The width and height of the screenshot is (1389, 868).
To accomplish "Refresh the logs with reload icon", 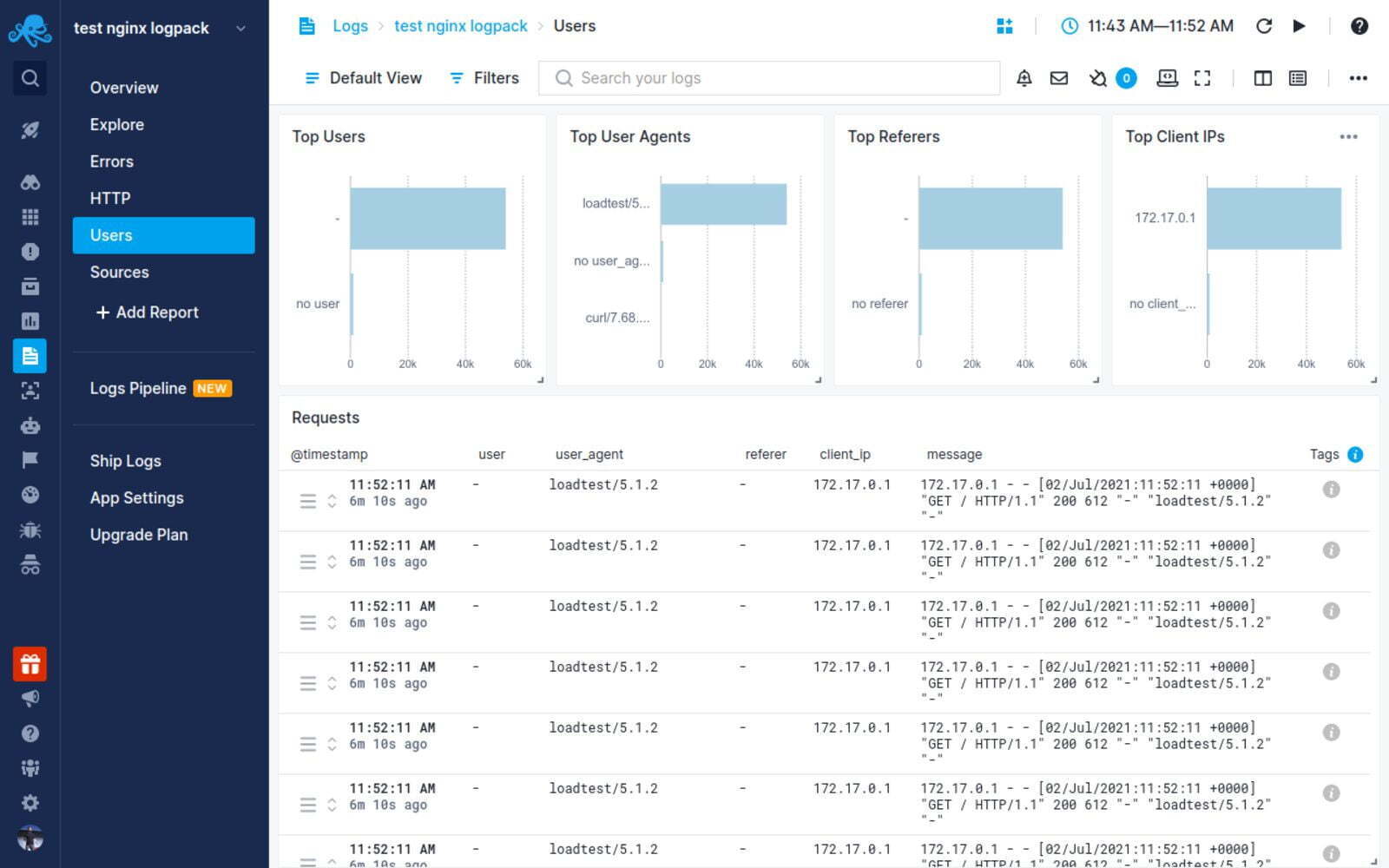I will pyautogui.click(x=1264, y=26).
